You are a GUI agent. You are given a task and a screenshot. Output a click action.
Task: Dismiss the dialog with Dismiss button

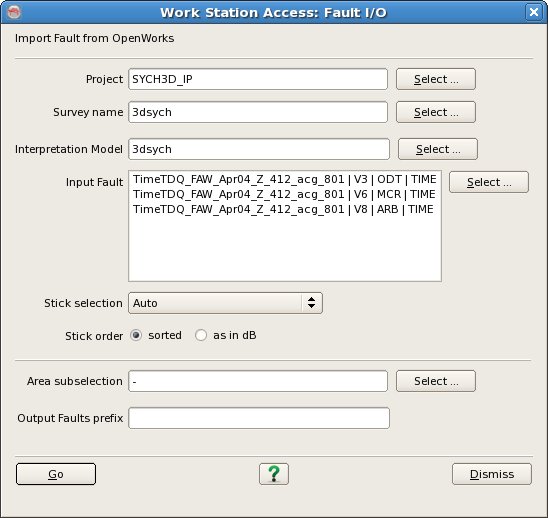492,474
